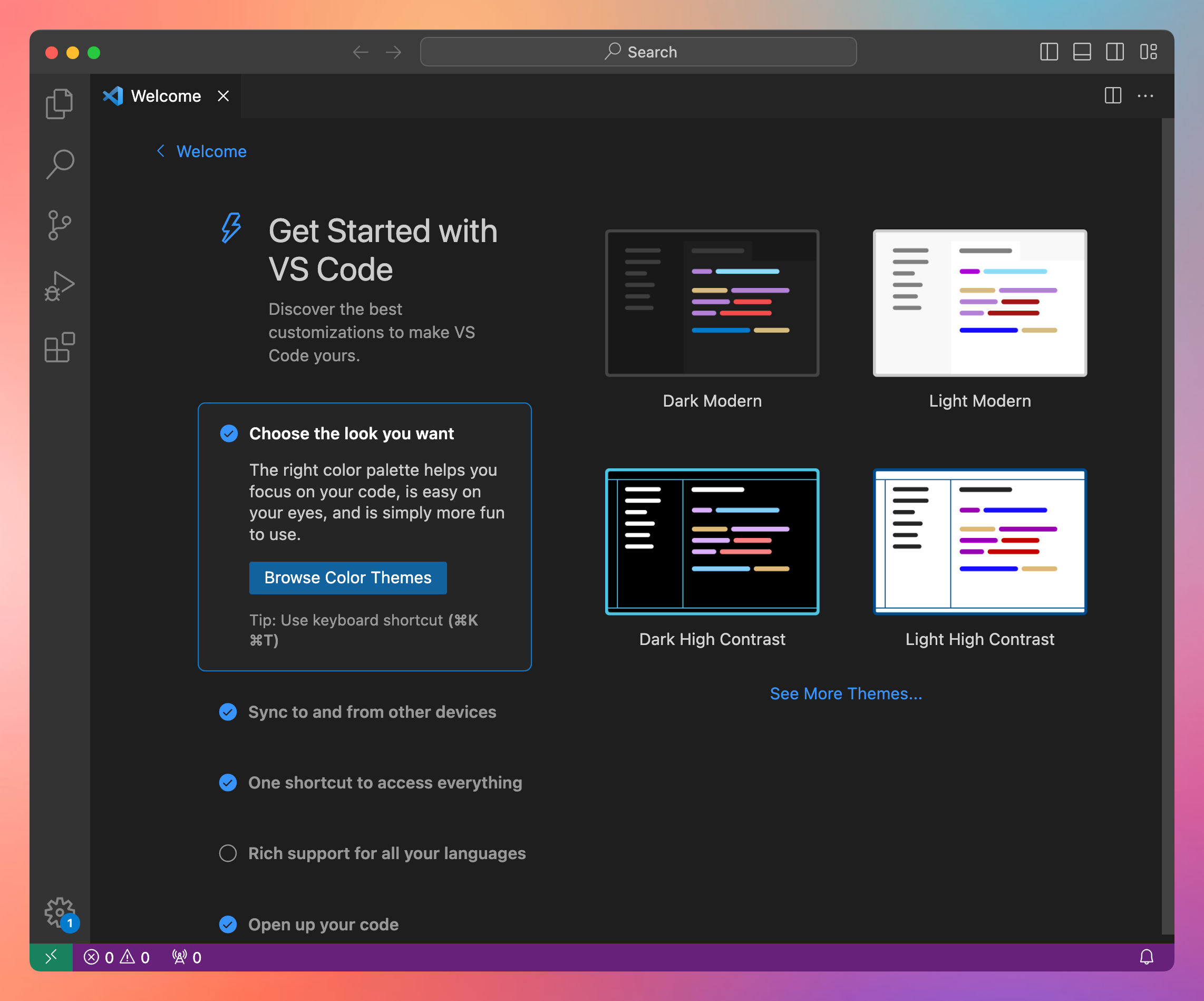Screen dimensions: 1204x1001
Task: Choose the Light Modern theme thumbnail
Action: point(979,303)
